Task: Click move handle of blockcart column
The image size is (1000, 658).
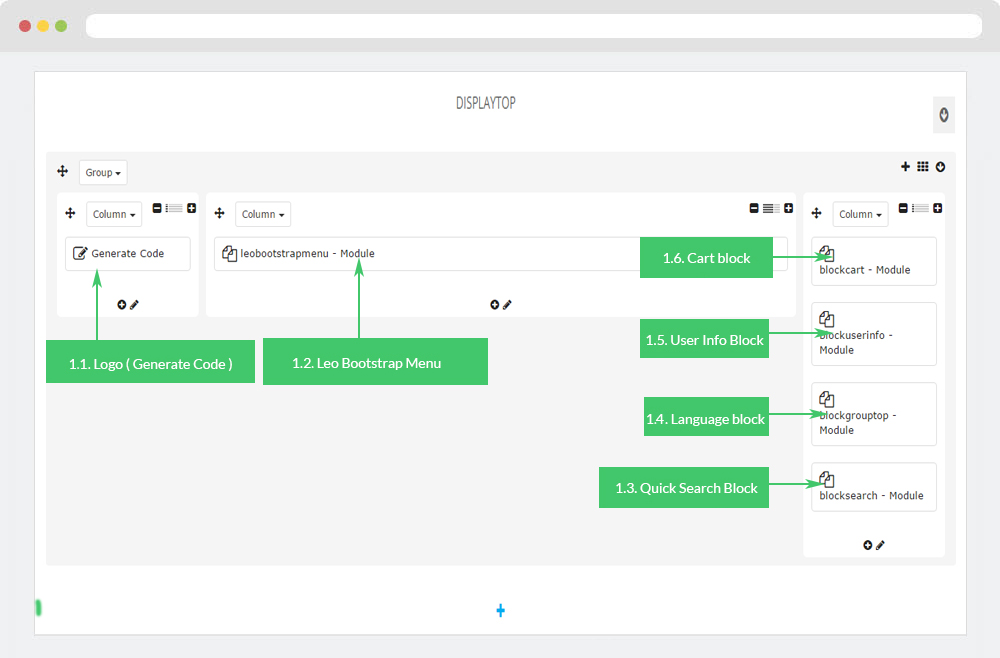Action: point(816,213)
